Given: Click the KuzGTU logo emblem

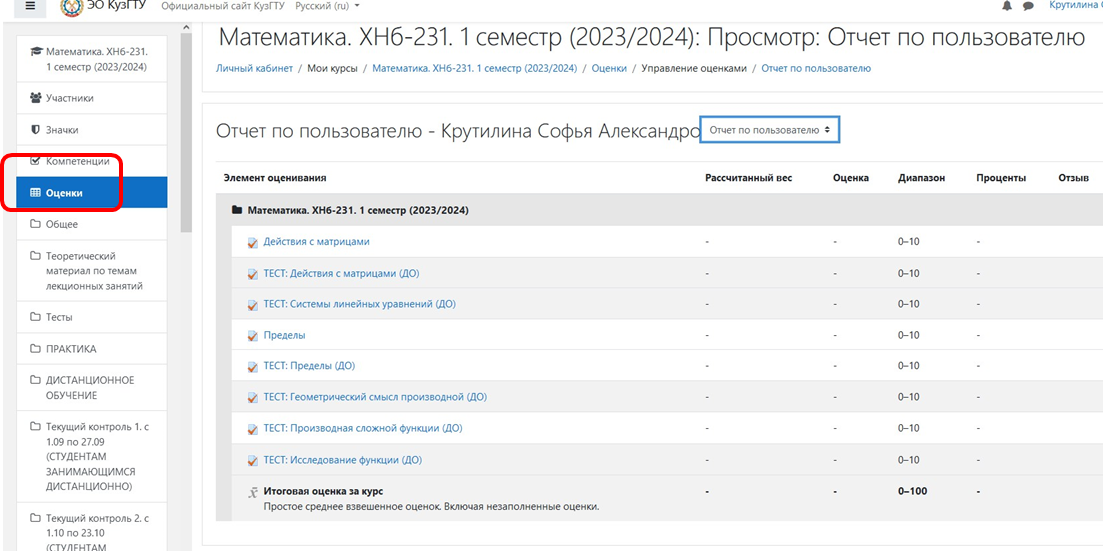Looking at the screenshot, I should 71,6.
